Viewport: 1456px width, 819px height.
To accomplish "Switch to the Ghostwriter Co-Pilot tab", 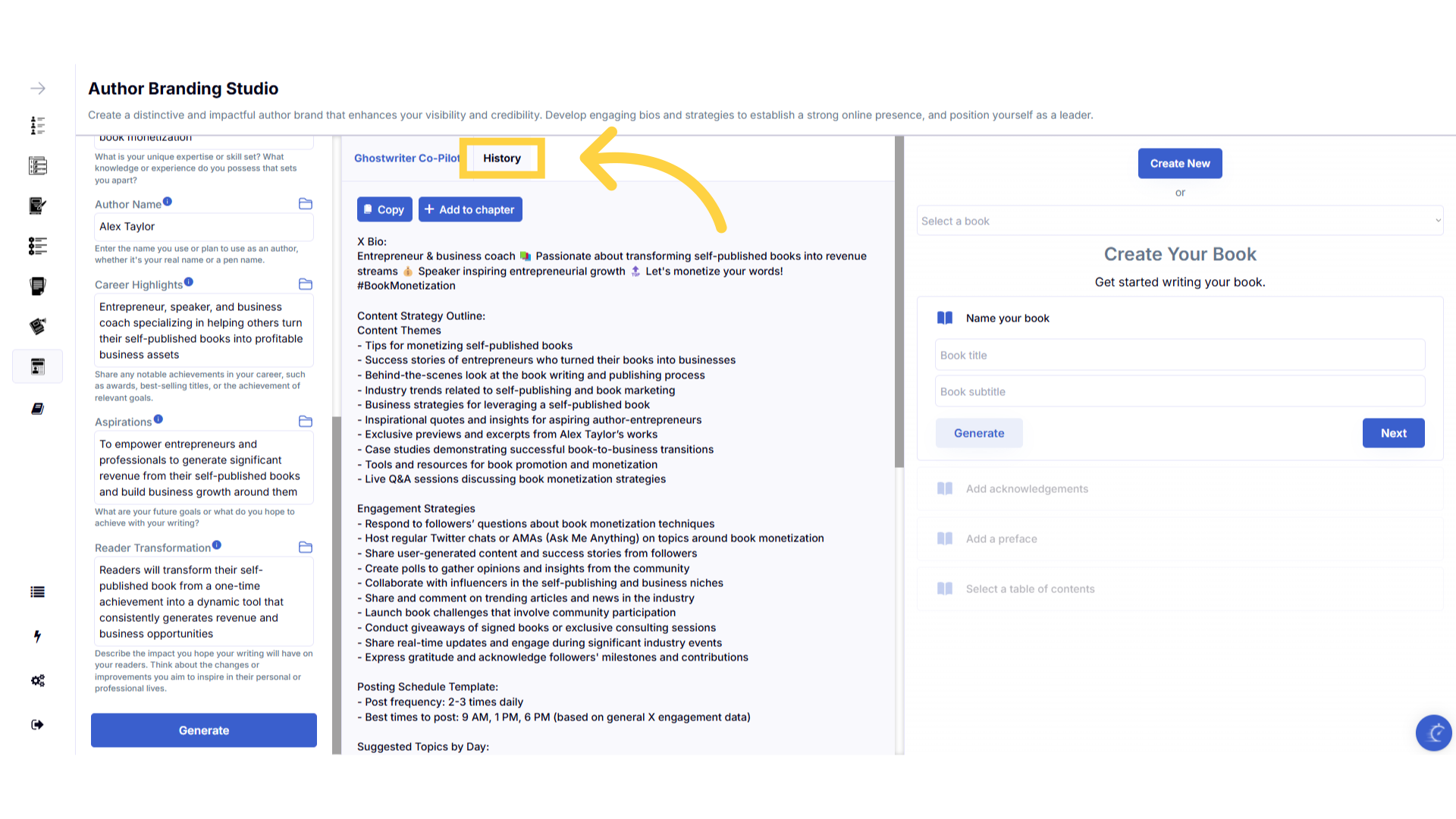I will [406, 158].
